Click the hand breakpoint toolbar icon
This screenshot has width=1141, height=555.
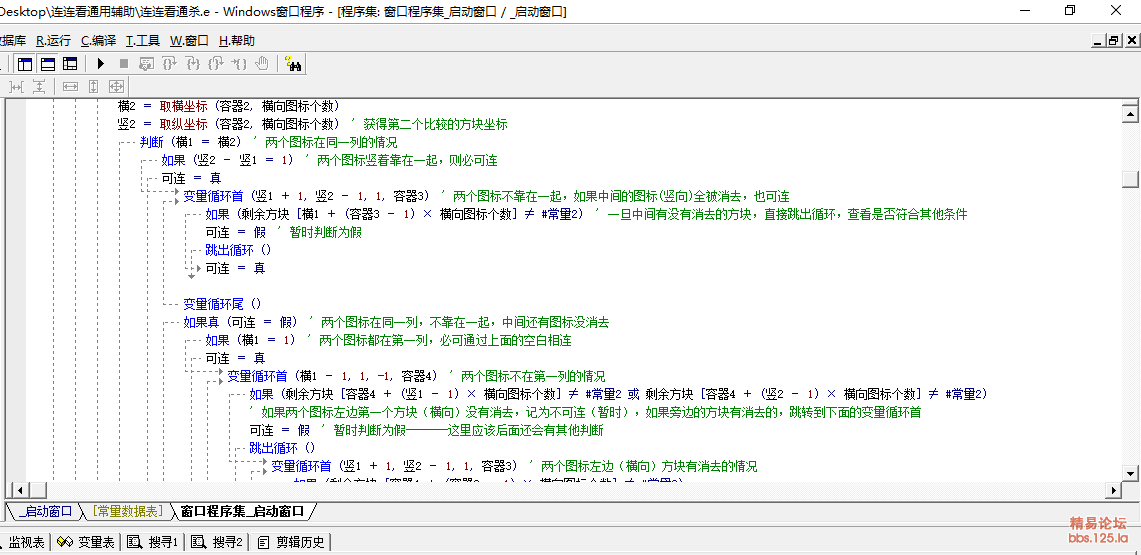(x=262, y=64)
